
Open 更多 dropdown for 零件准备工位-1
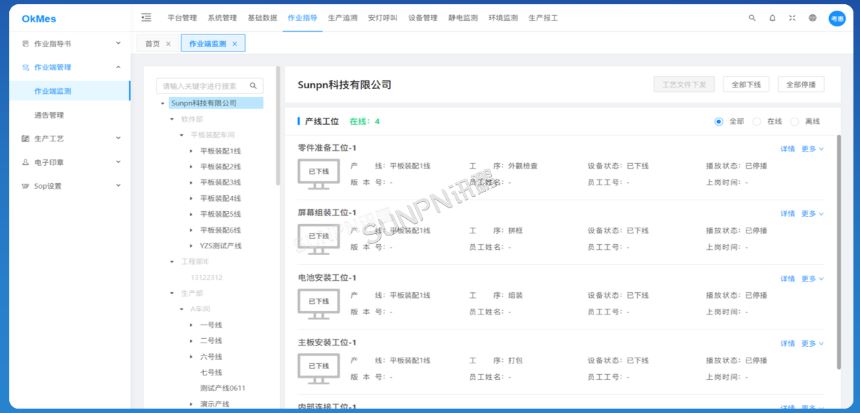[x=812, y=149]
